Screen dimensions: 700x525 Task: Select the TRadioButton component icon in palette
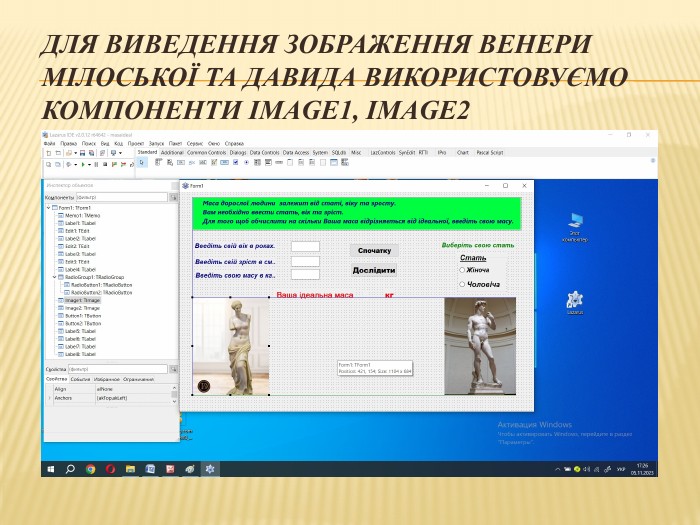[x=246, y=162]
